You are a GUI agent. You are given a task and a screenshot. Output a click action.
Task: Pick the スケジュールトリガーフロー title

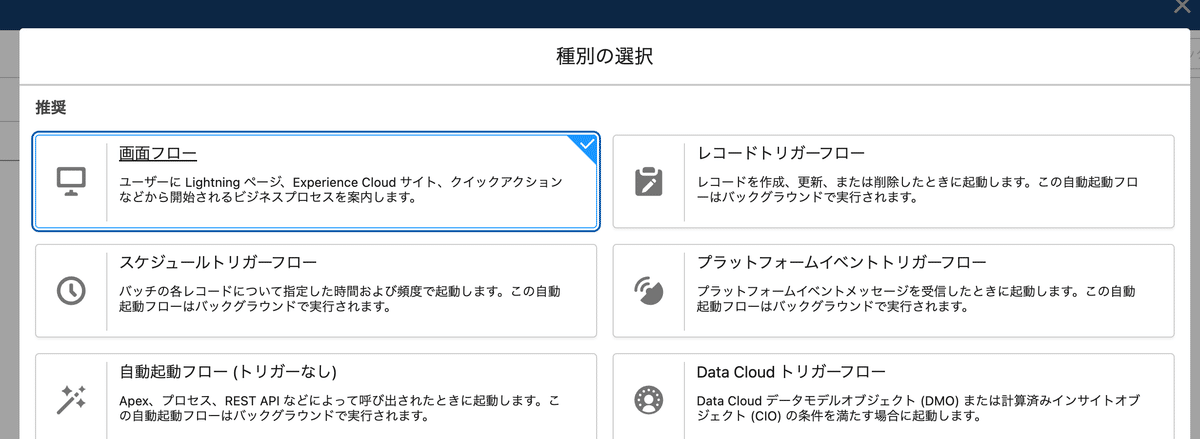pyautogui.click(x=218, y=263)
